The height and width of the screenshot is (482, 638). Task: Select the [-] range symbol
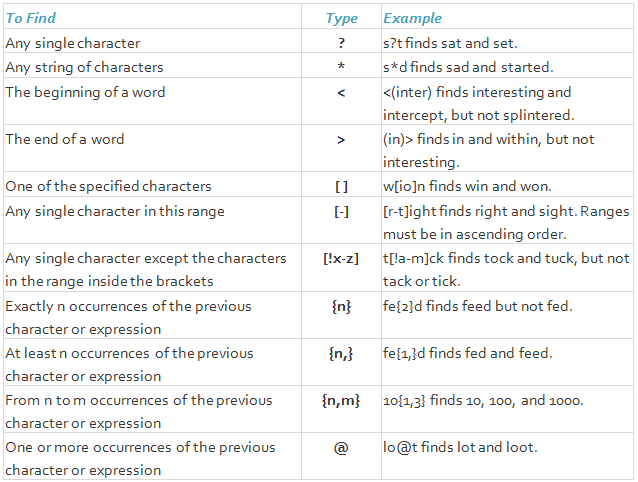pos(341,212)
